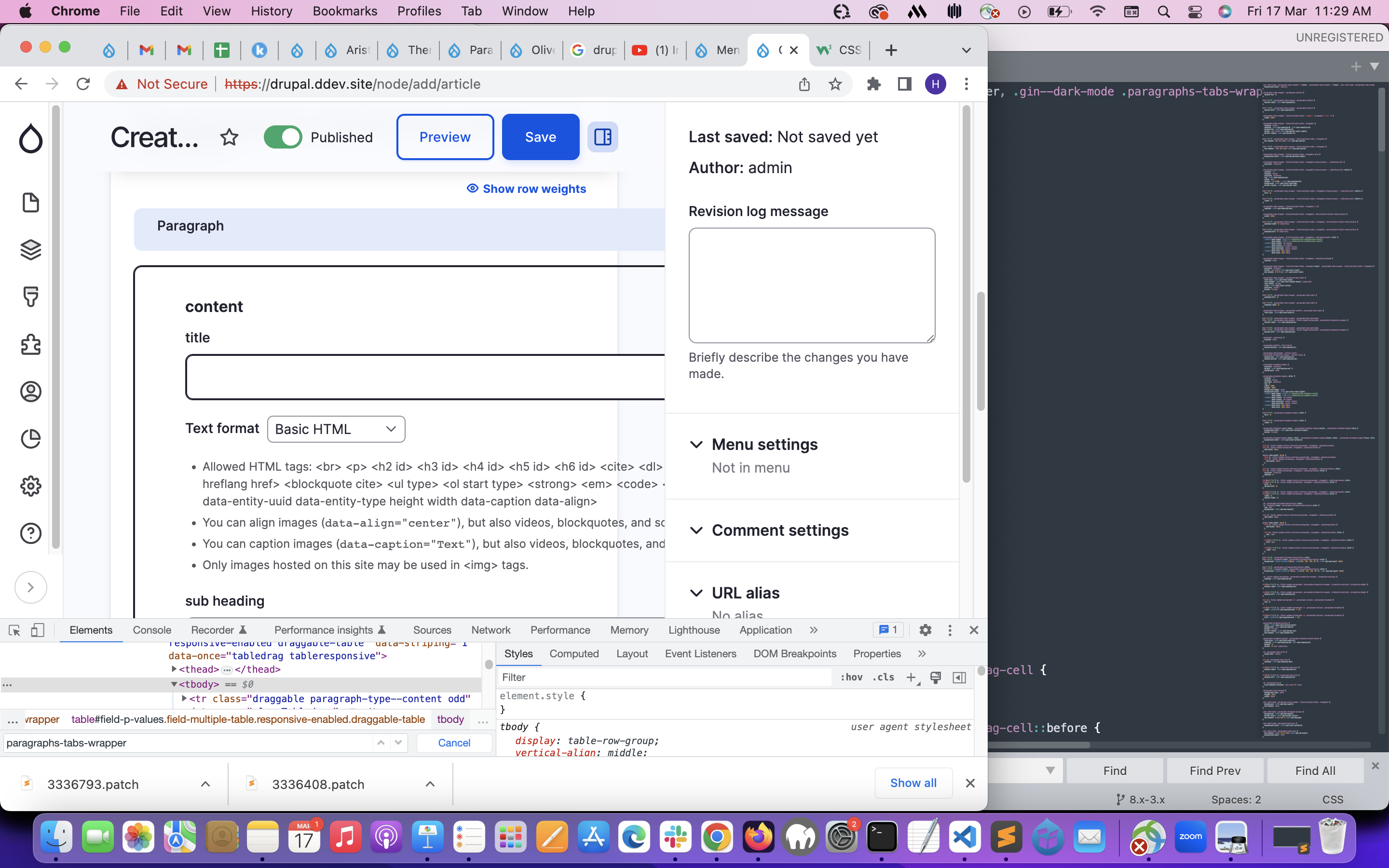Click the sidebar panel toggle next to Save
This screenshot has height=868, width=1389.
[x=602, y=137]
